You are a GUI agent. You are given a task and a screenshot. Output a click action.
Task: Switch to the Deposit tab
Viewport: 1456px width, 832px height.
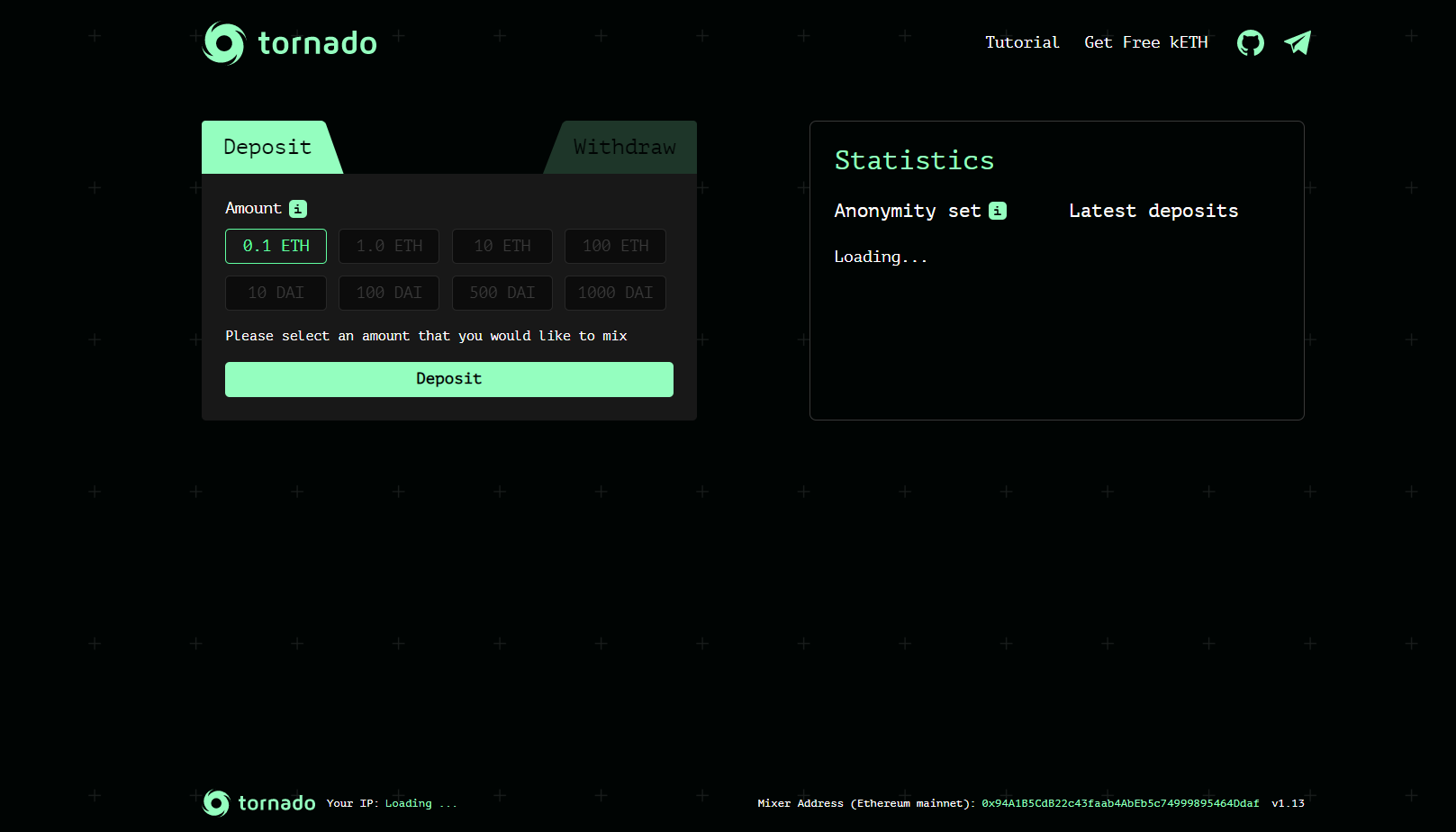tap(267, 147)
